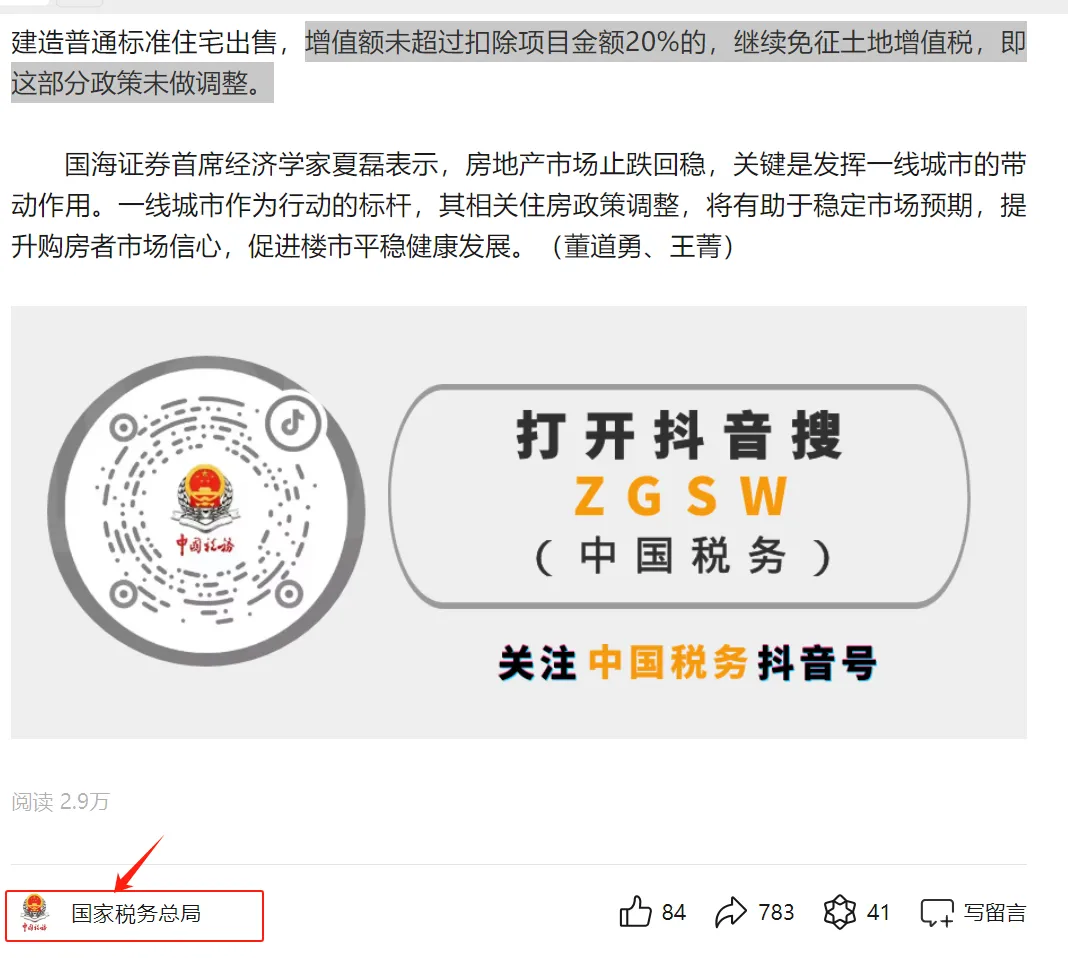Click the author names 董道勇、王菁

click(642, 246)
